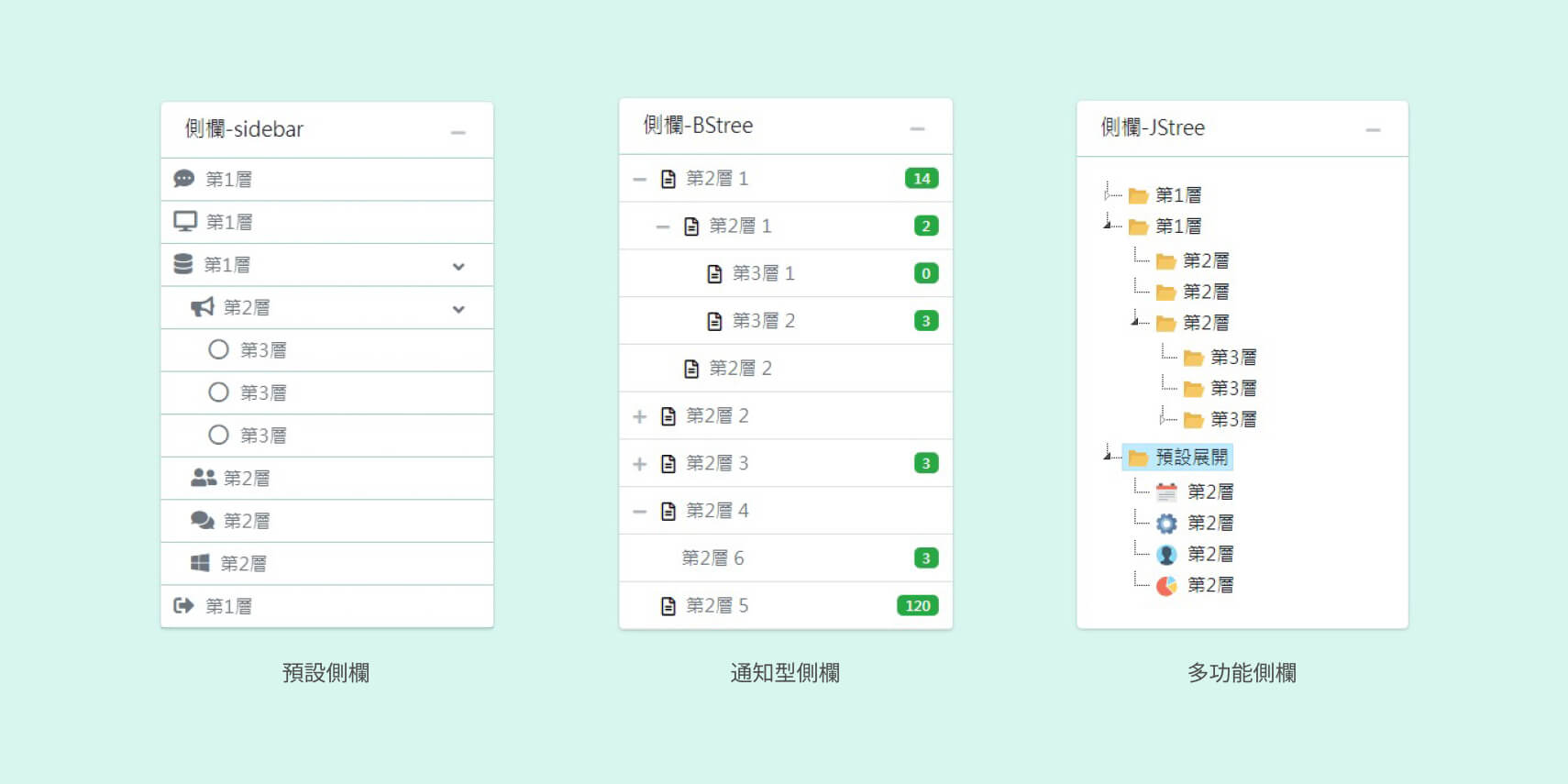Open the nested 第2層 2 item in BStree
This screenshot has height=784, width=1568.
[x=786, y=369]
